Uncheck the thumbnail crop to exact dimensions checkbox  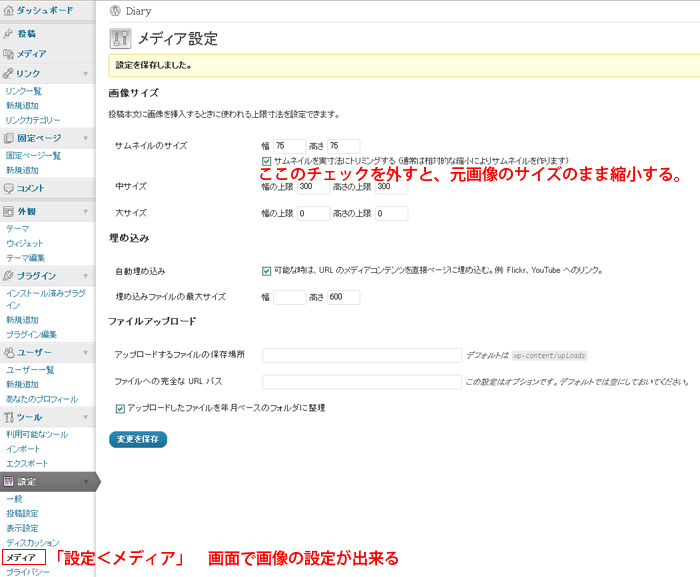point(266,160)
